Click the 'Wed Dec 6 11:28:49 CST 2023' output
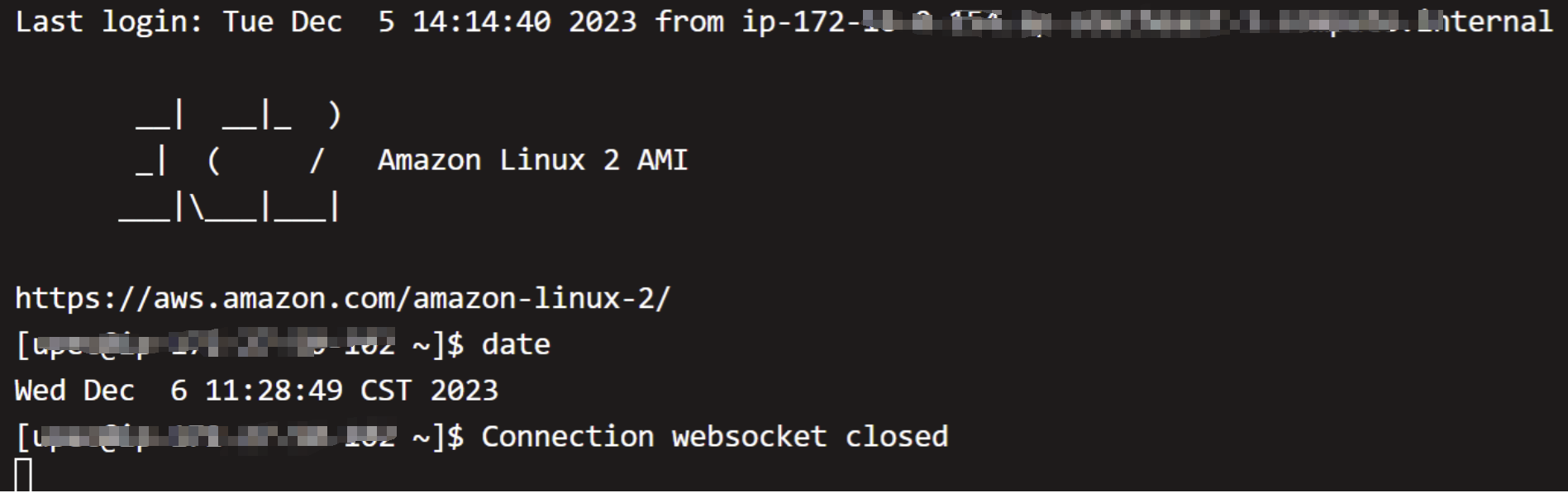 coord(256,390)
